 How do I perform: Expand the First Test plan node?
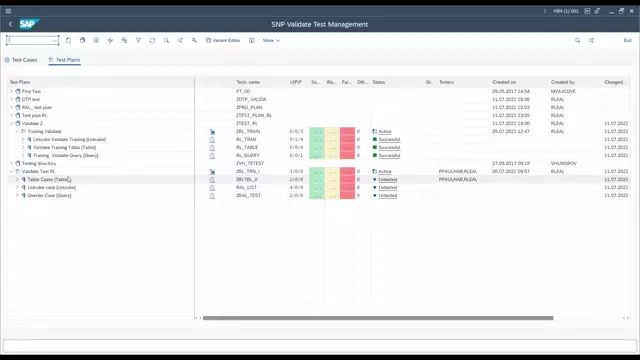tap(11, 91)
